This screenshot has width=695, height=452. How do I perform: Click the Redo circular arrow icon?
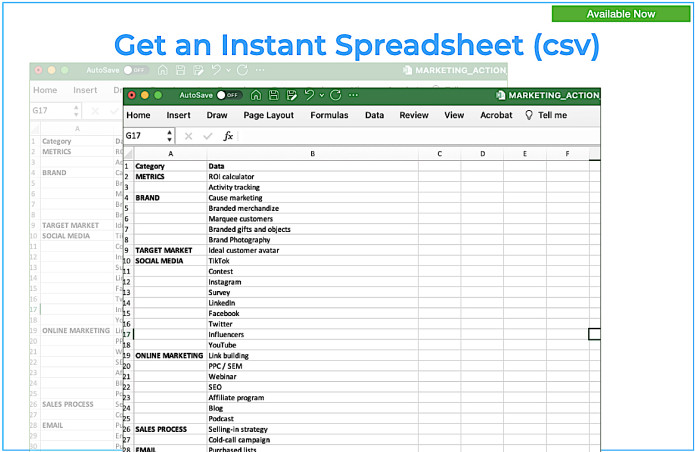coord(336,95)
